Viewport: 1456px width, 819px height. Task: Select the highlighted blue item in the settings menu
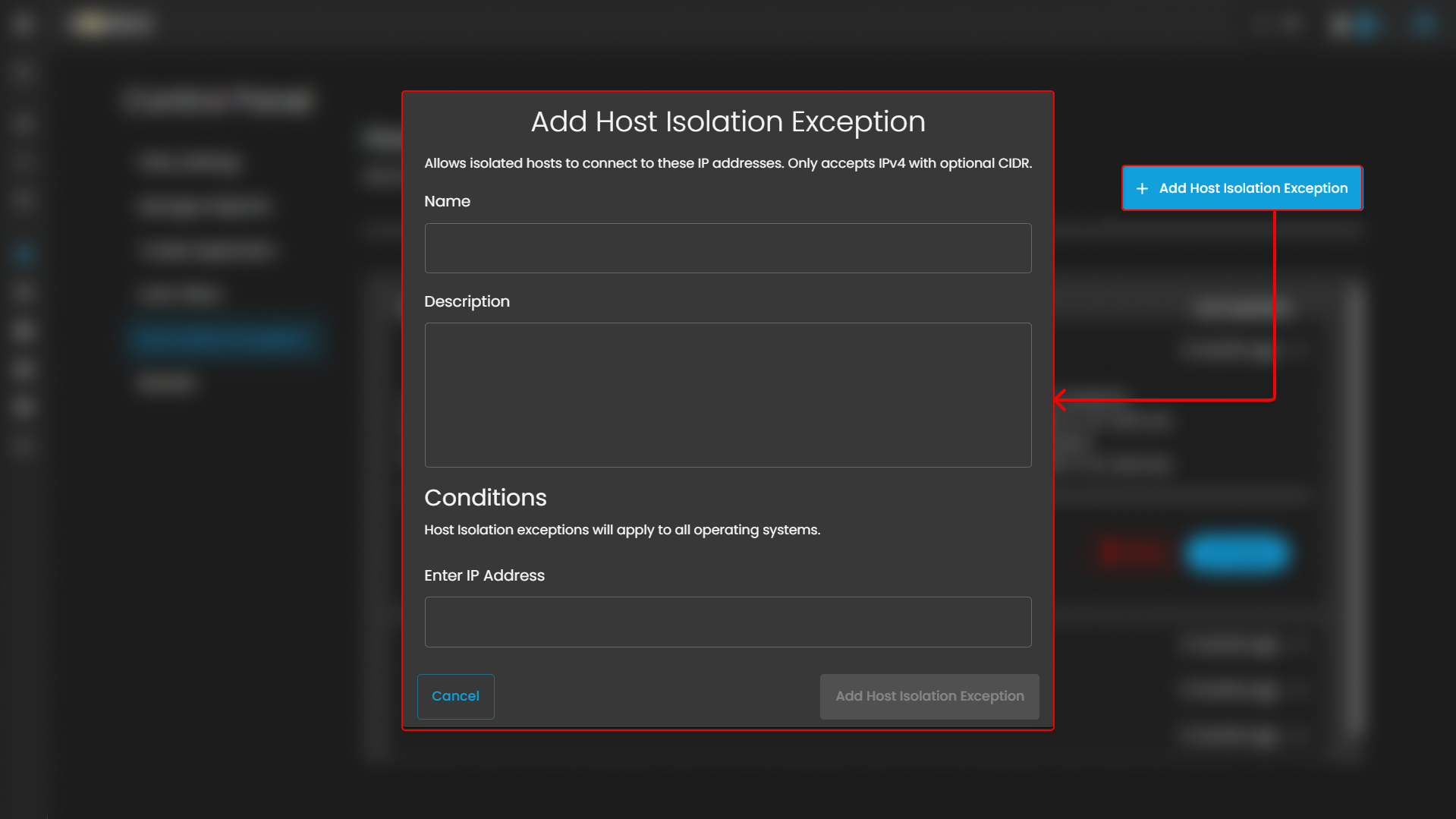pos(224,338)
